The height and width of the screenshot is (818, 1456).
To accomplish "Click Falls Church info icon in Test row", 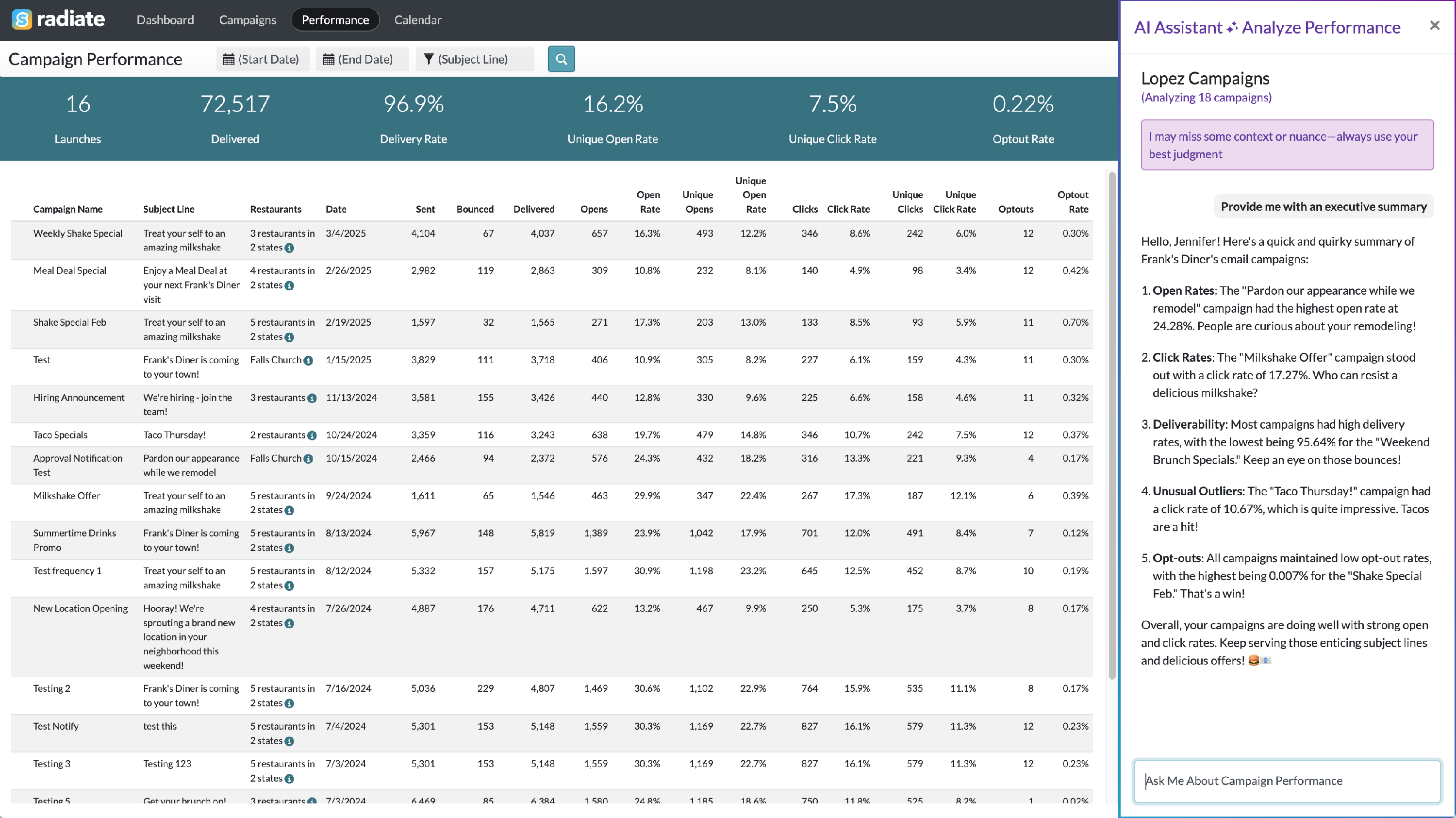I will [308, 361].
